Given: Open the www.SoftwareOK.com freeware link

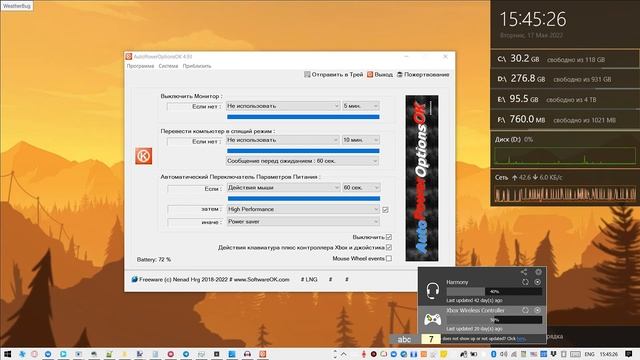Looking at the screenshot, I should pos(261,280).
